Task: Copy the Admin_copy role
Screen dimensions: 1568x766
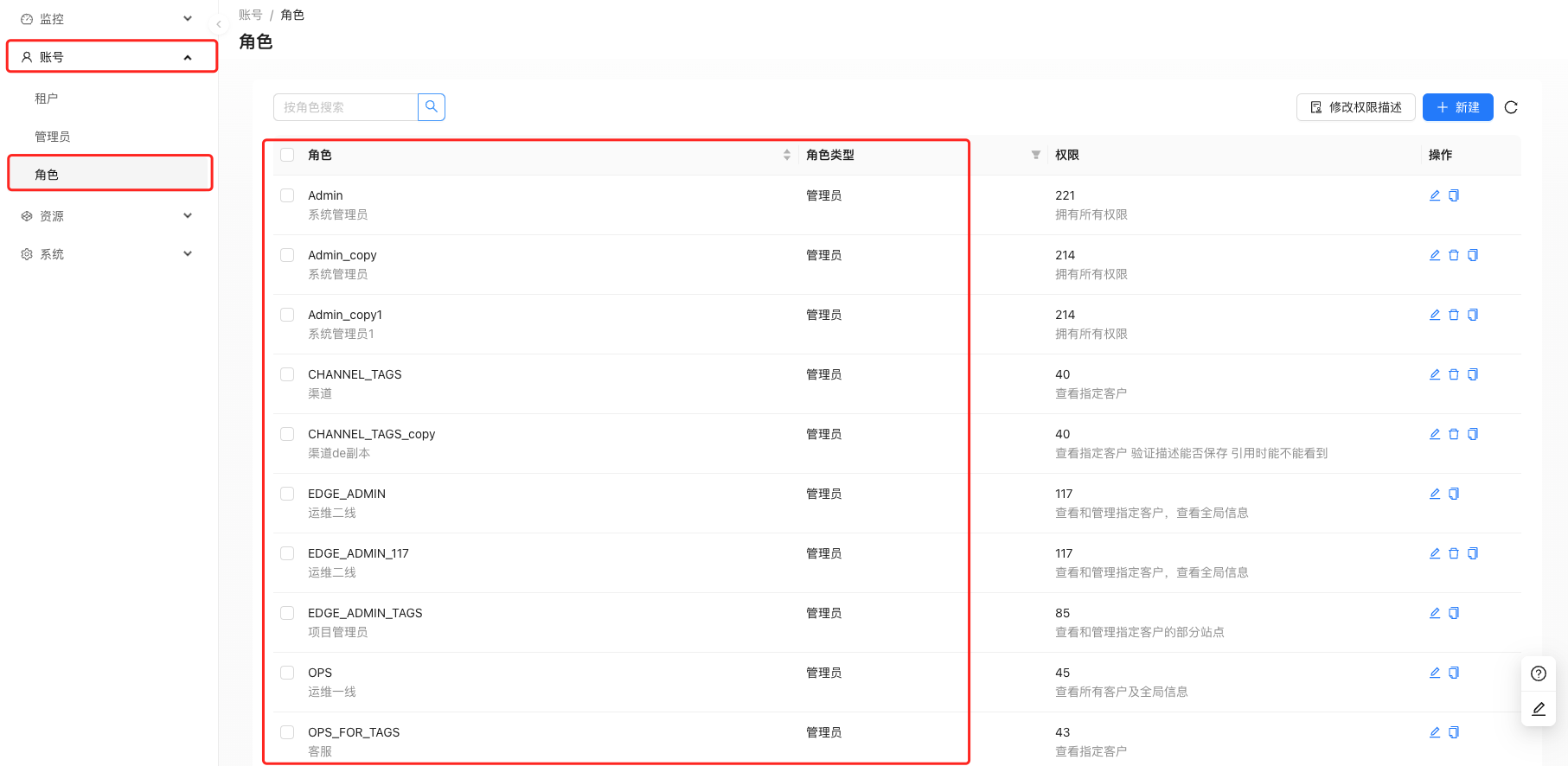Action: coord(1473,255)
